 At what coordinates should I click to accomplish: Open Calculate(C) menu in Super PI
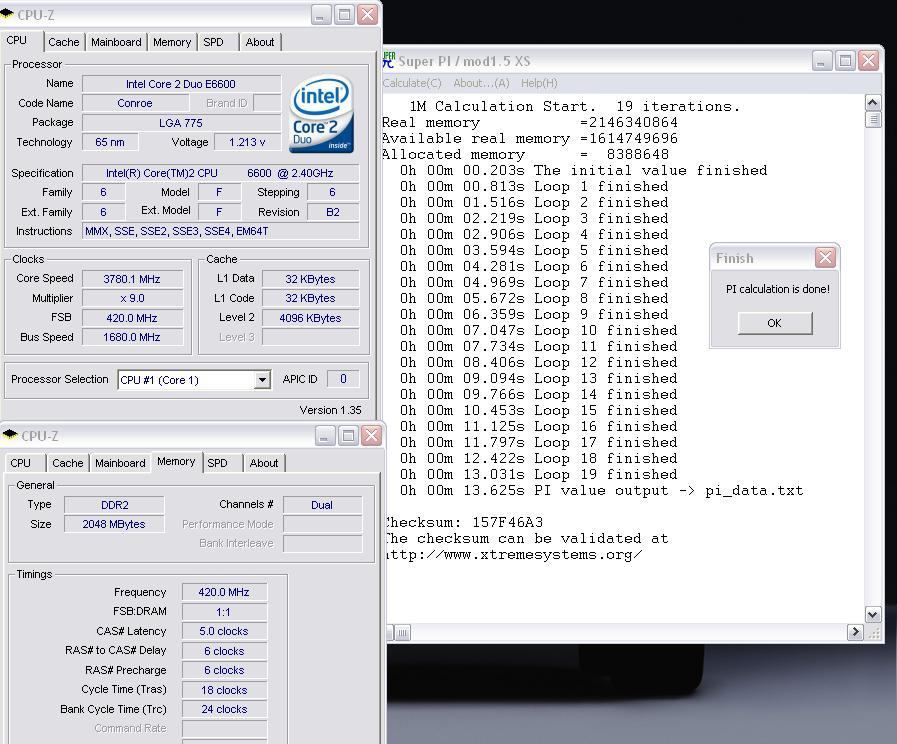click(411, 83)
